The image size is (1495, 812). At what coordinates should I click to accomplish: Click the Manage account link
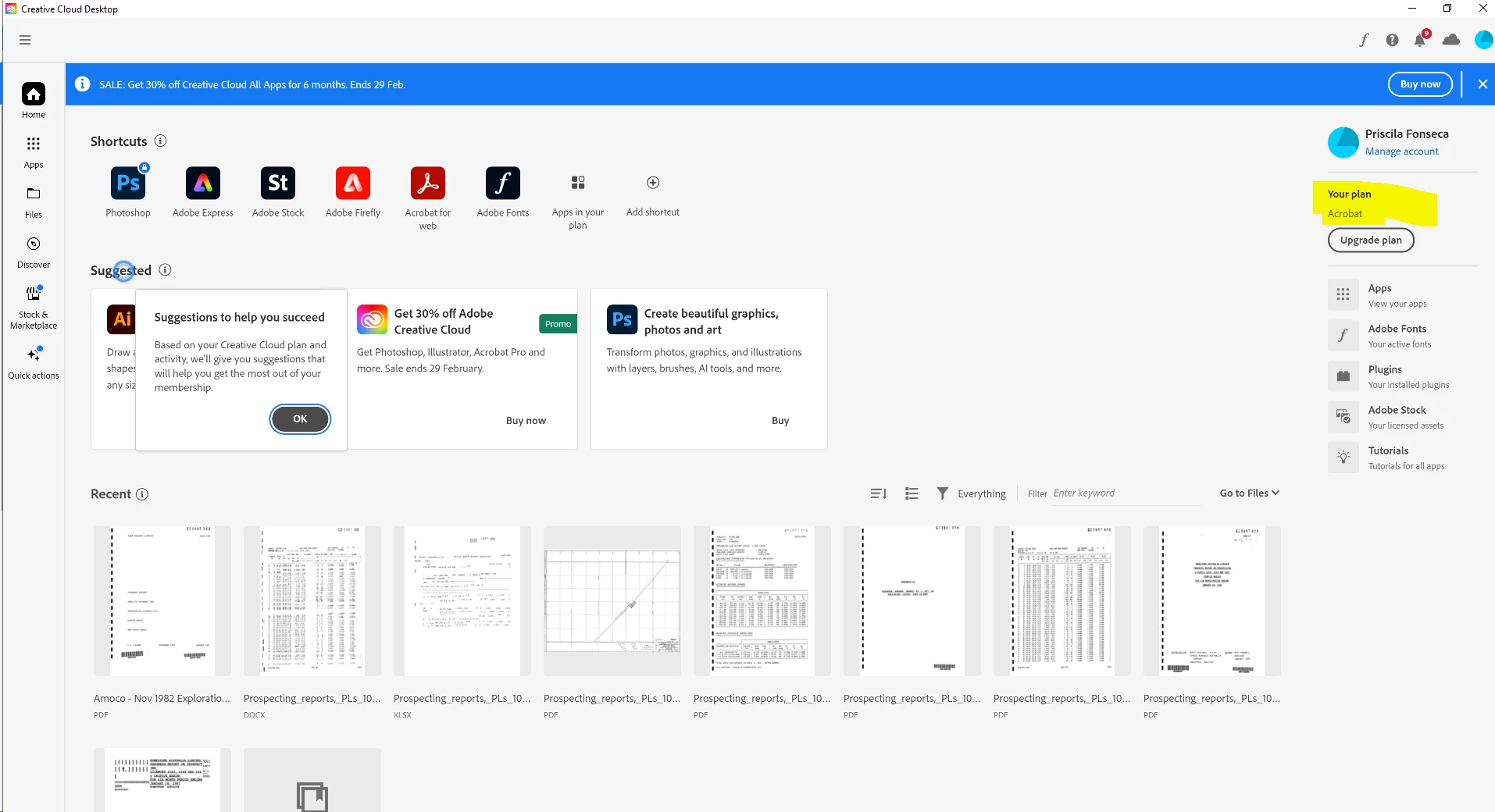[x=1401, y=151]
